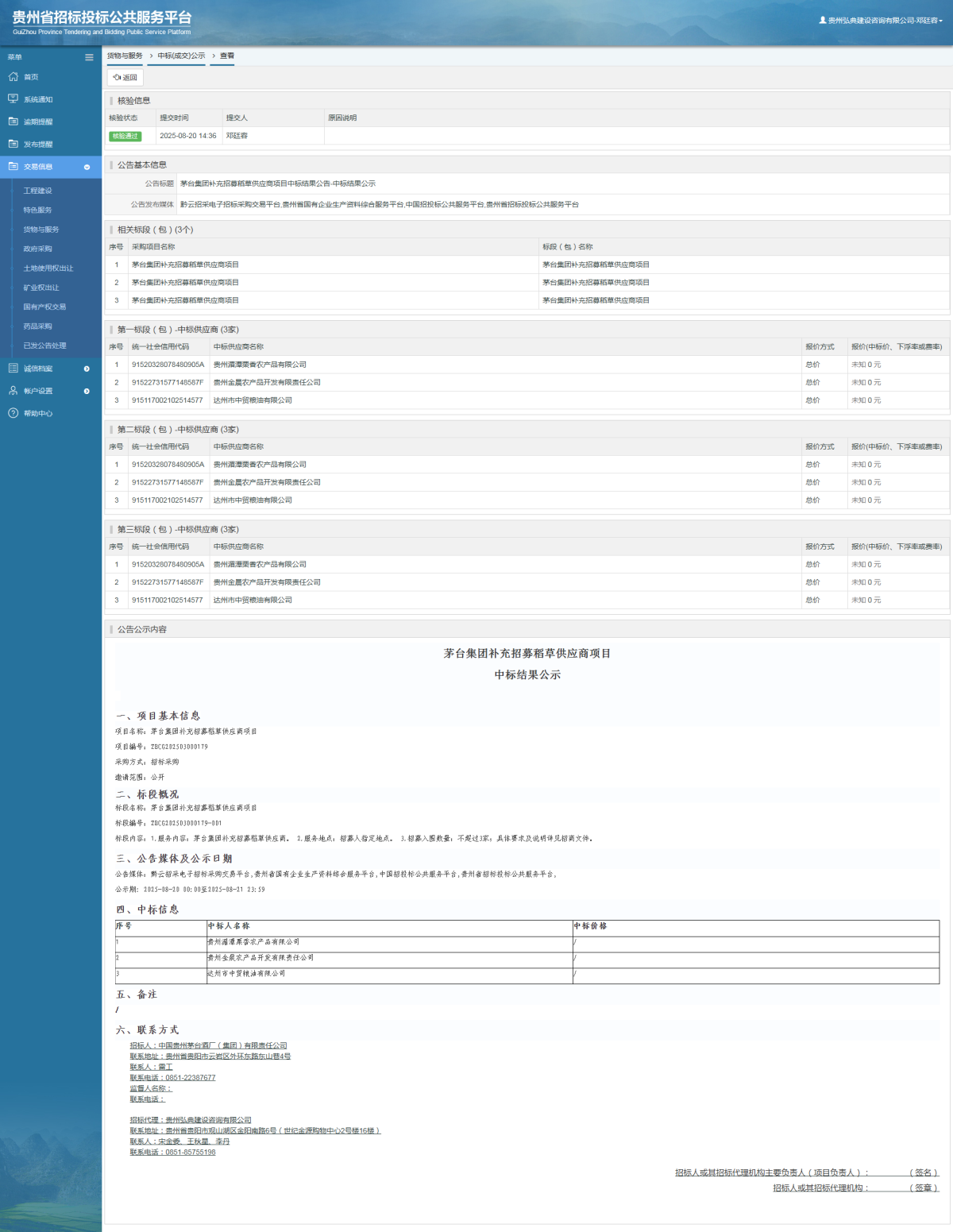Click the 返回 back button

pyautogui.click(x=125, y=78)
